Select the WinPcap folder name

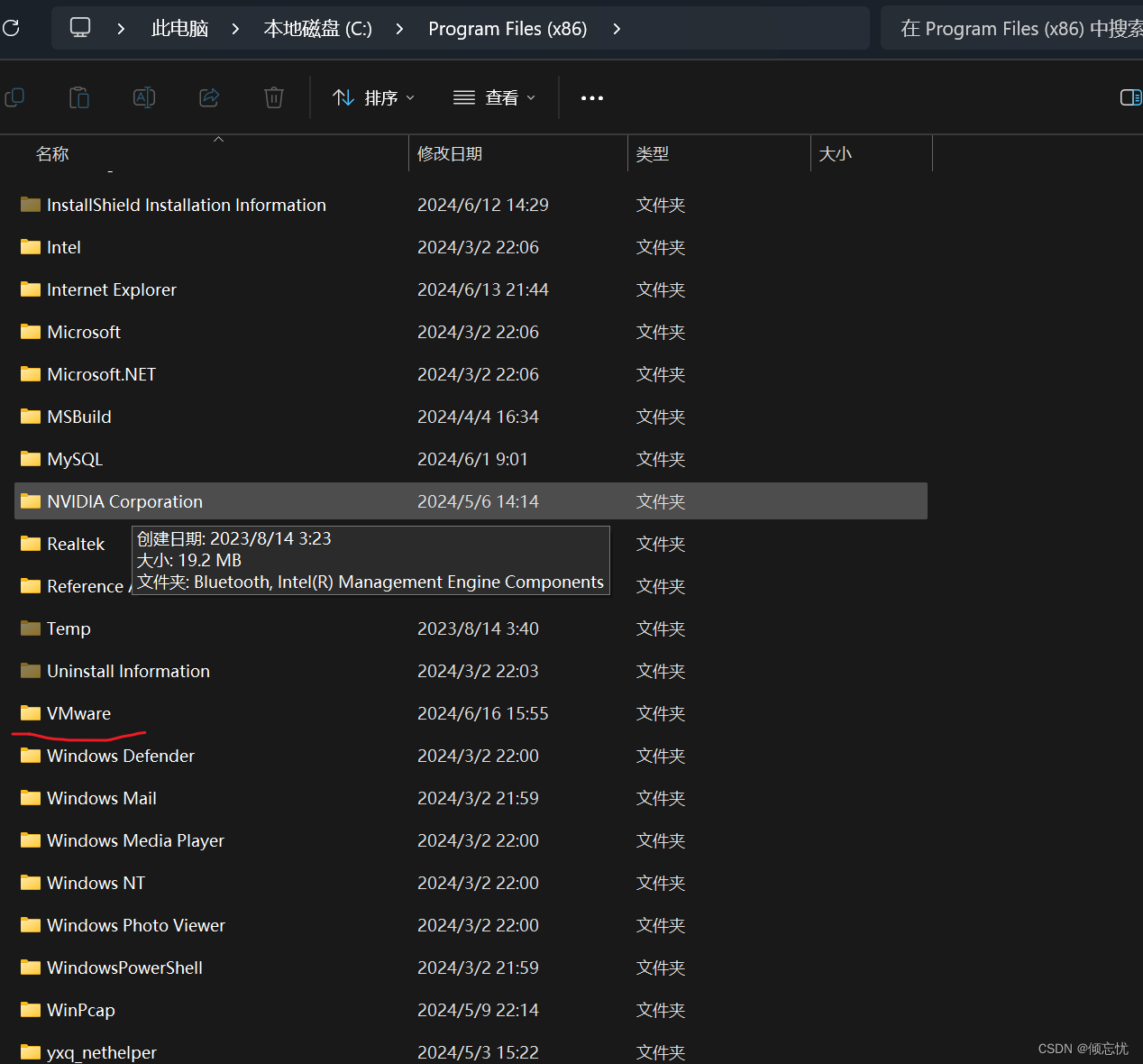tap(81, 1010)
